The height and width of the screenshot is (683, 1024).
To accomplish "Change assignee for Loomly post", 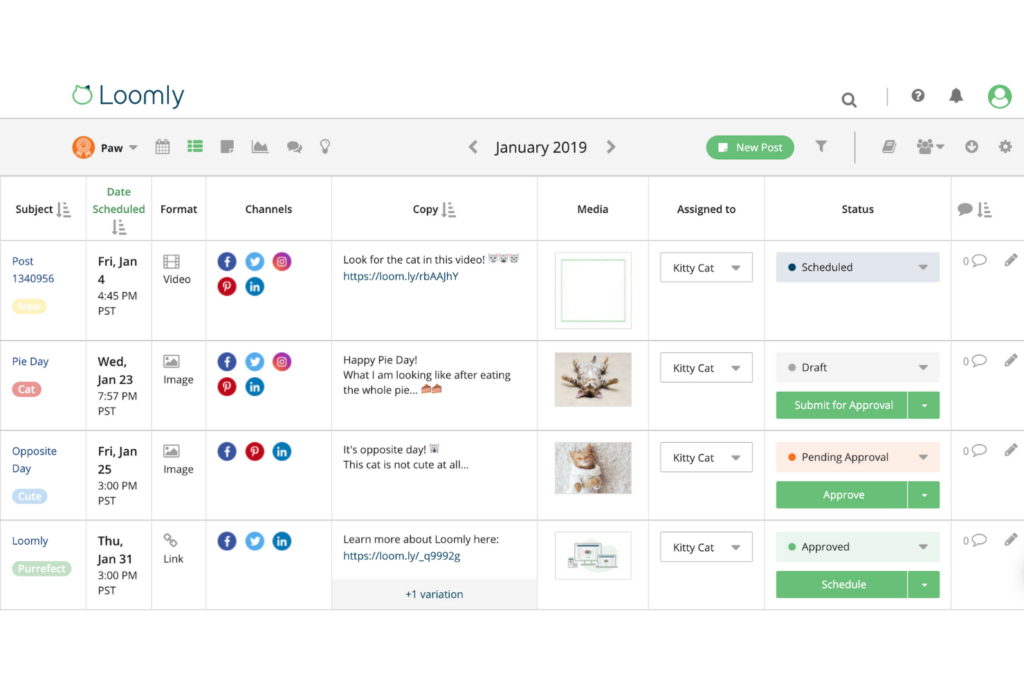I will [x=706, y=547].
